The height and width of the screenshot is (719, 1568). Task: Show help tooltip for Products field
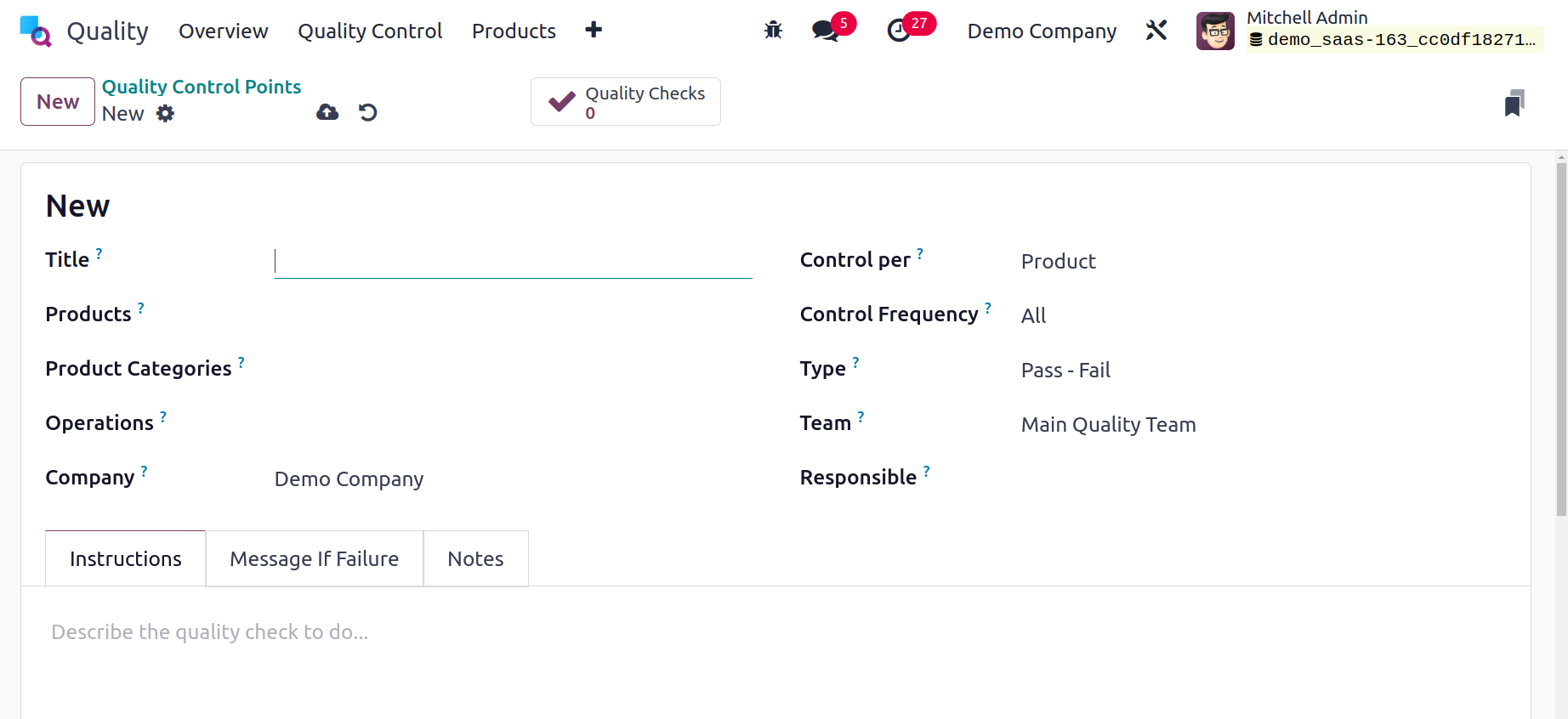pos(141,308)
